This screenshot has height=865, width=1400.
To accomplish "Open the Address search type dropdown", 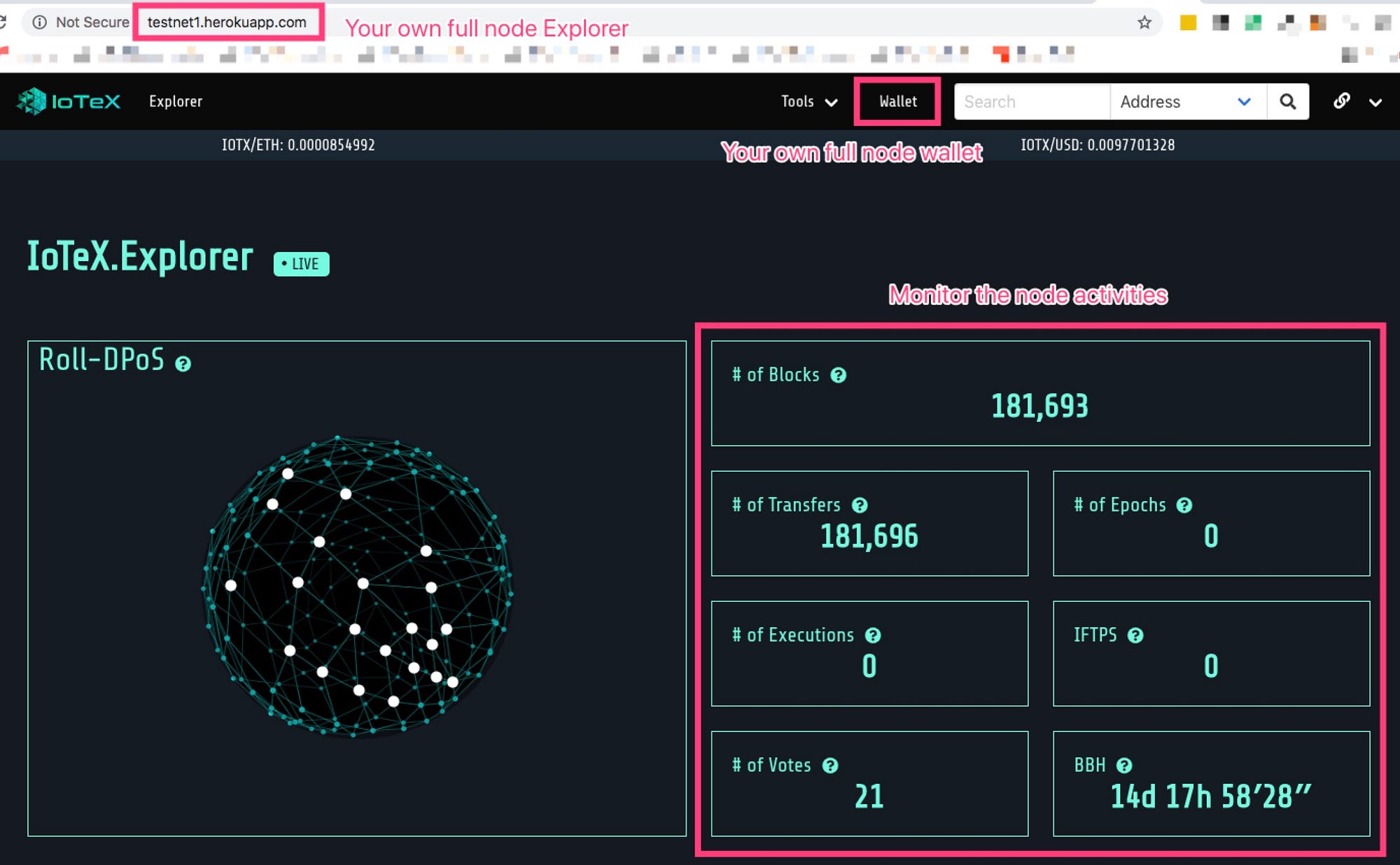I will (1188, 102).
